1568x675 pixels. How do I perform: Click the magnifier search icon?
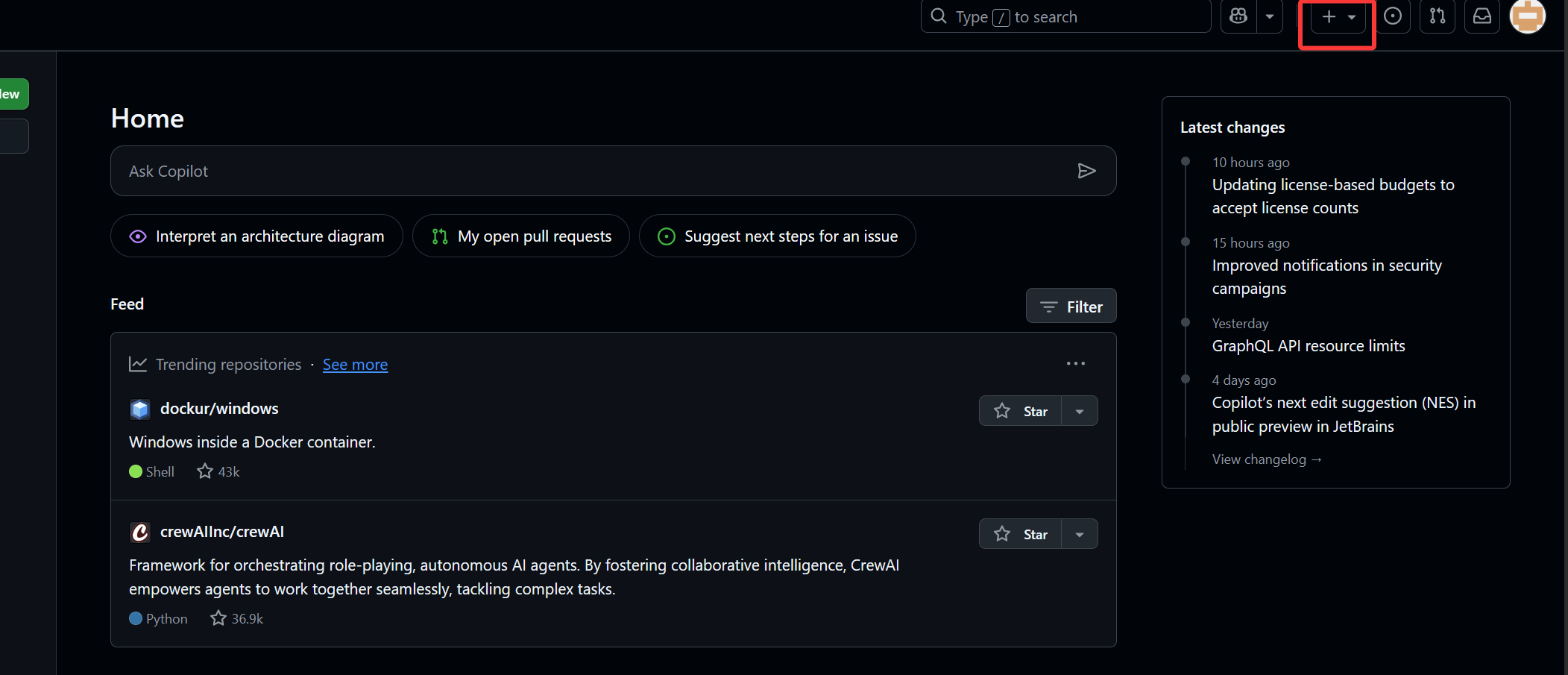tap(939, 16)
